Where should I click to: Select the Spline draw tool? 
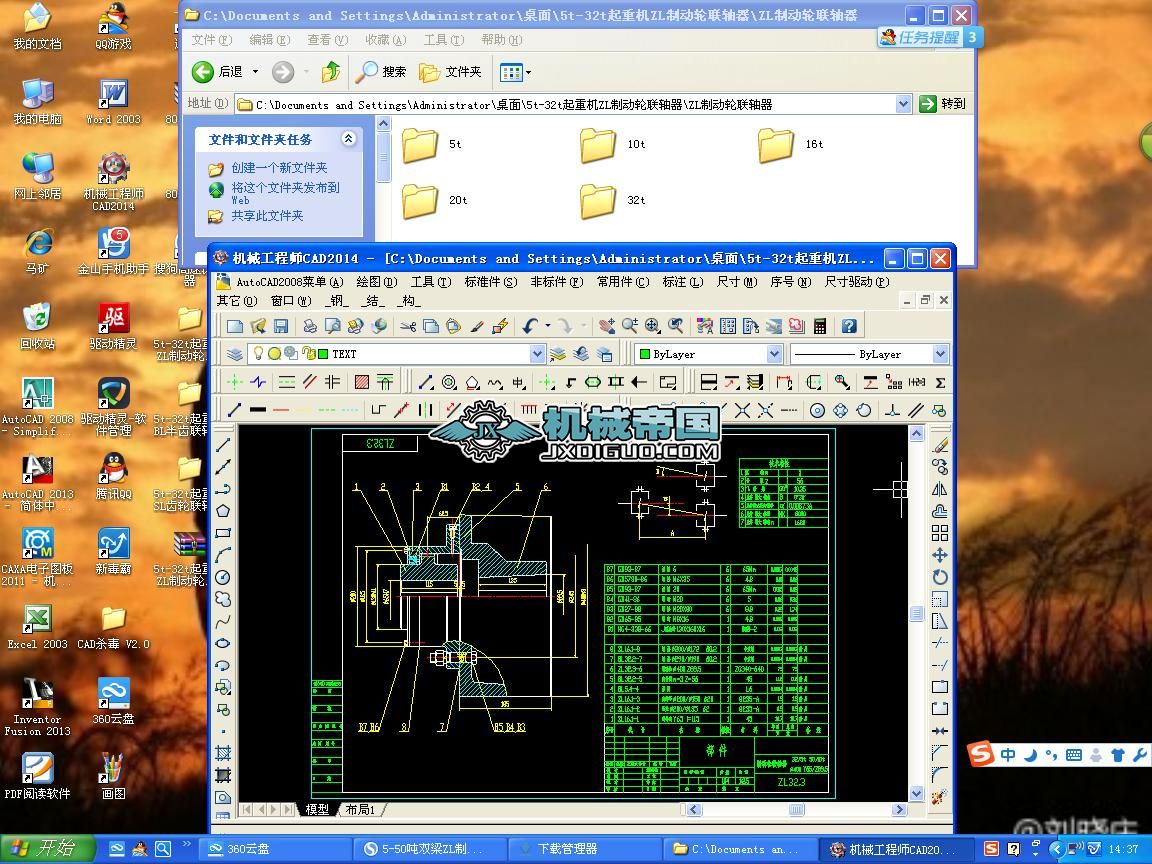pyautogui.click(x=224, y=622)
